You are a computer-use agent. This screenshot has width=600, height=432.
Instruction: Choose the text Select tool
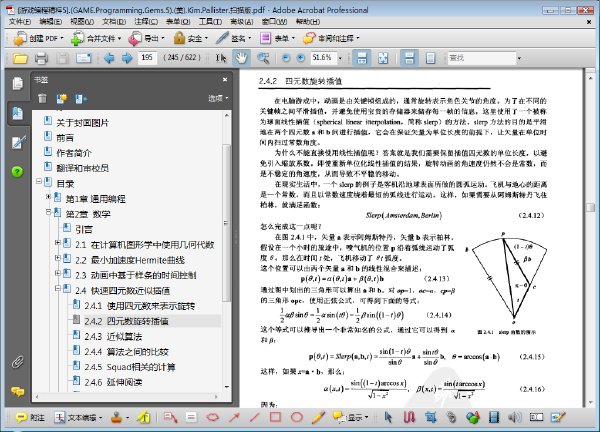click(220, 58)
